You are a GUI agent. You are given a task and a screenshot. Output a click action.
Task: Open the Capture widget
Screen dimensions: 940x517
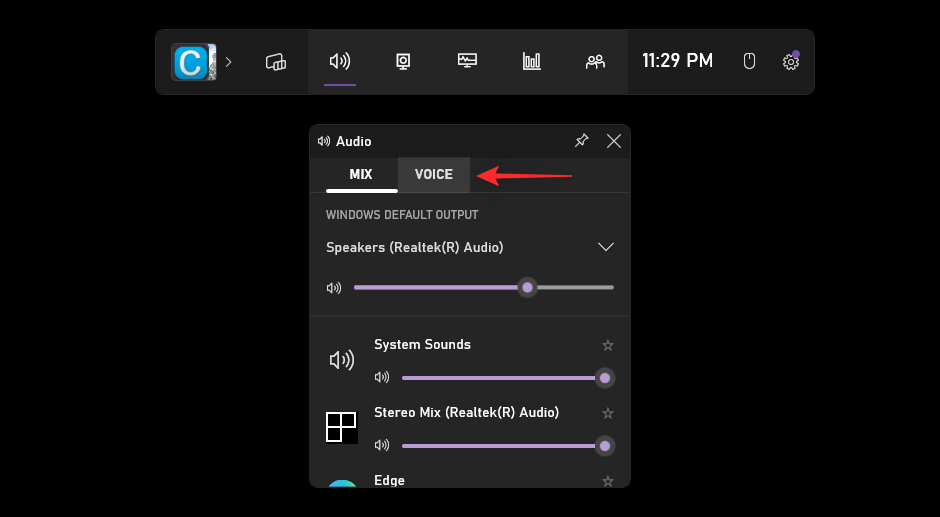click(x=403, y=62)
